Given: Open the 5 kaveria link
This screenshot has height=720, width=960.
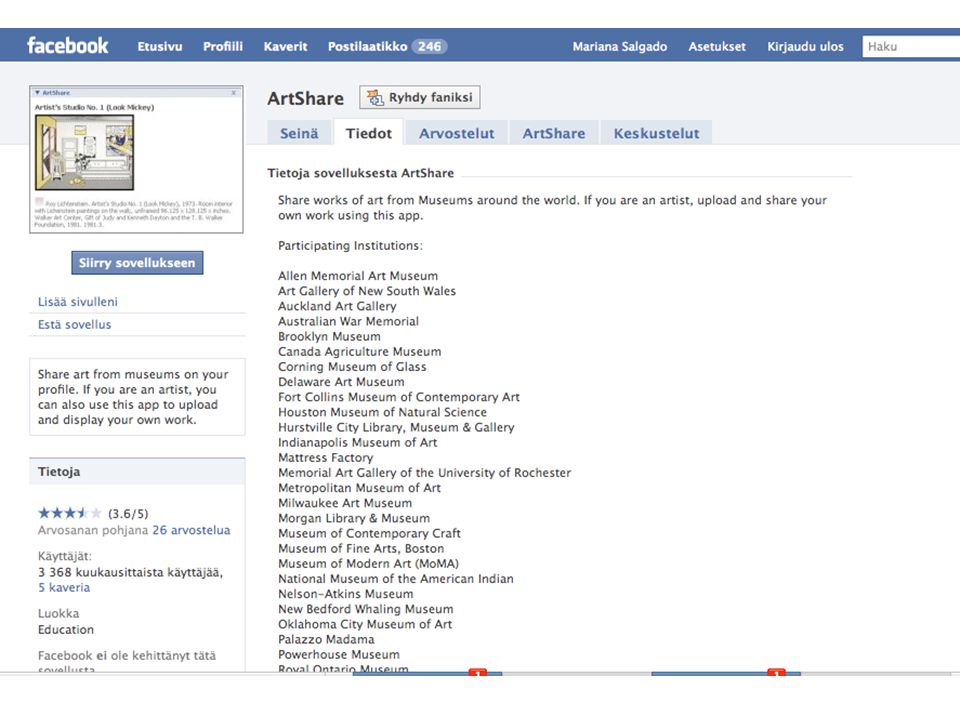Looking at the screenshot, I should click(64, 587).
